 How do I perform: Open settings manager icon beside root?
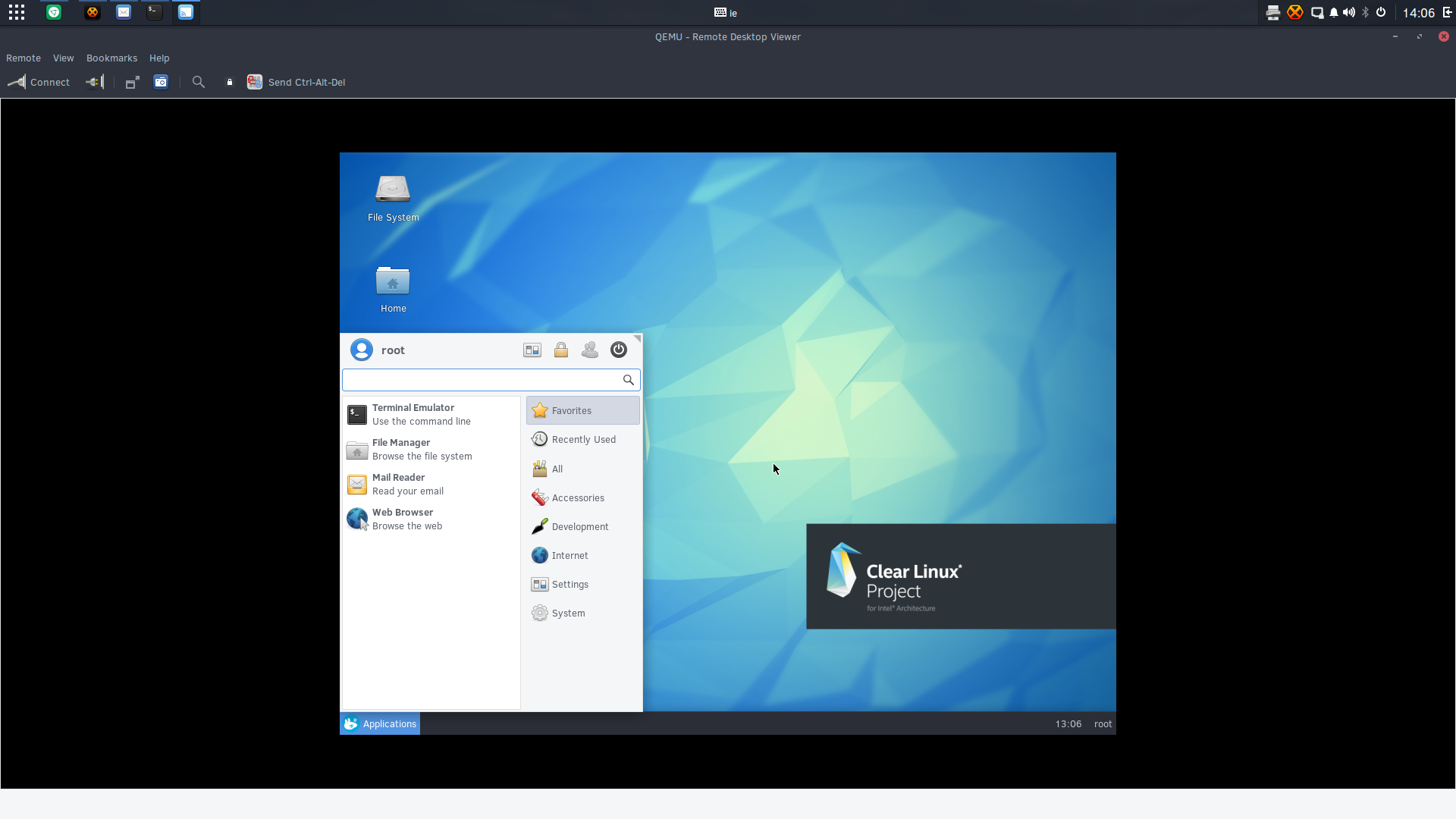pos(532,350)
